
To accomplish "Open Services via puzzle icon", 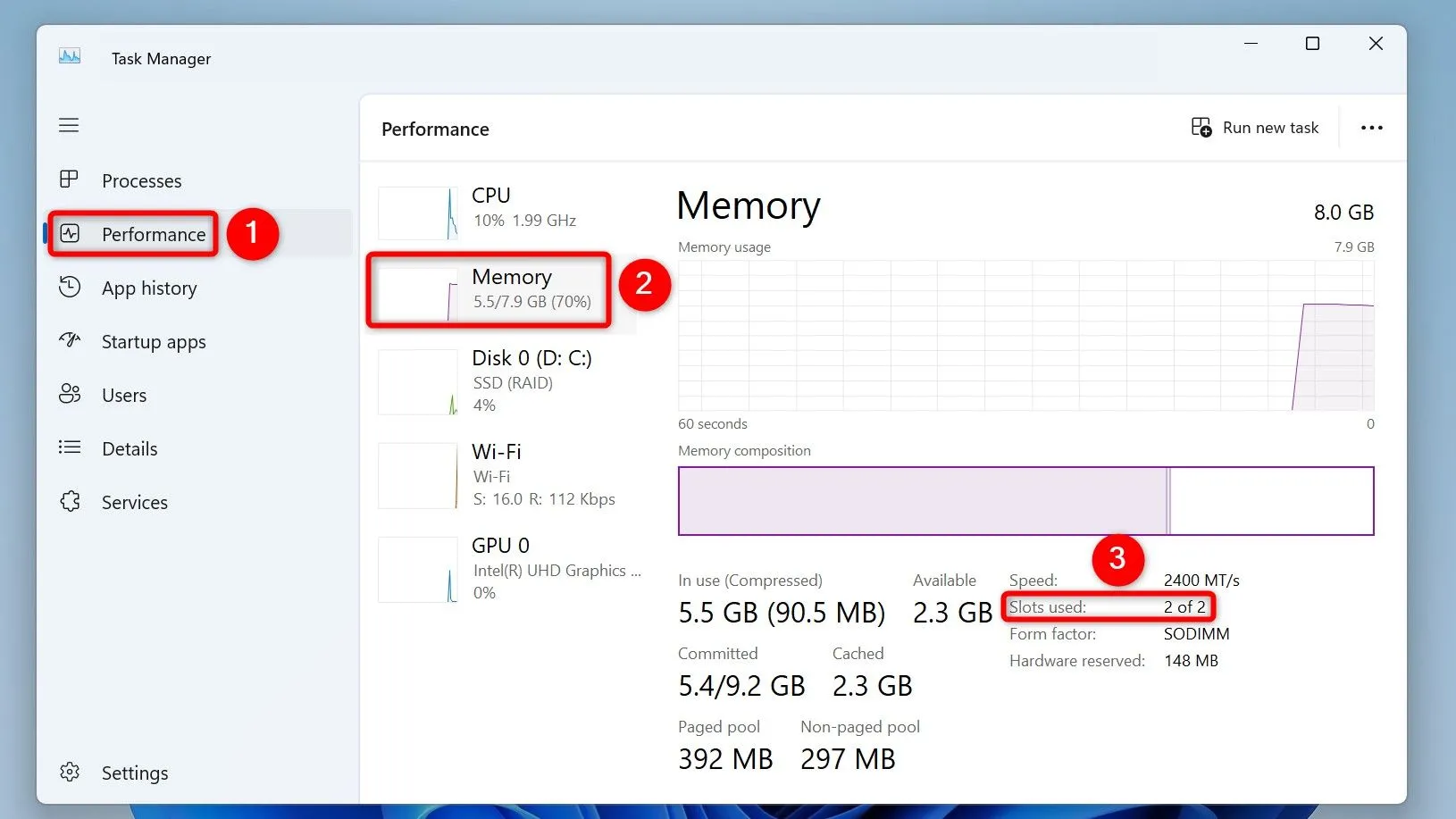I will [x=70, y=501].
